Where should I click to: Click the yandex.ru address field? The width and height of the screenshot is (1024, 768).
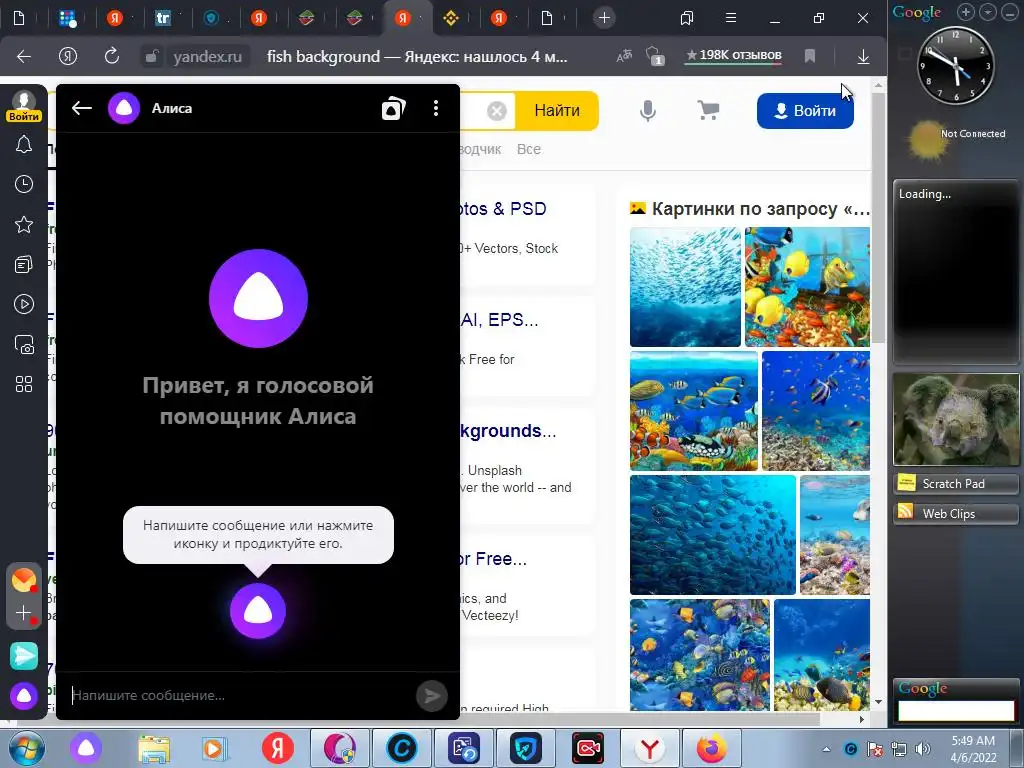coord(208,57)
